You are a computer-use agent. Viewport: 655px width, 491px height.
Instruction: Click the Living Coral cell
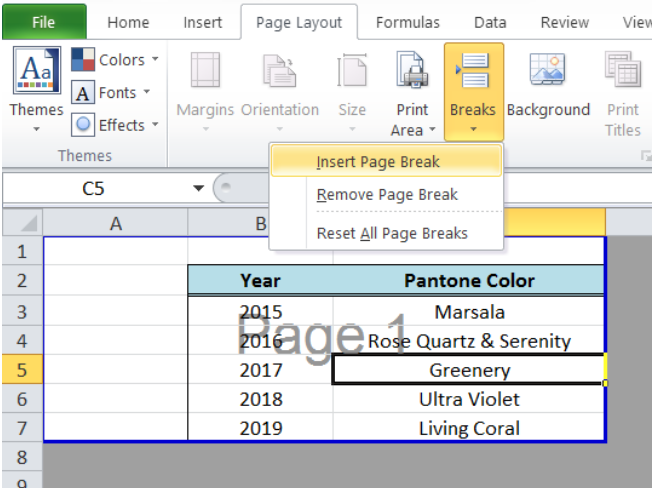pos(469,427)
